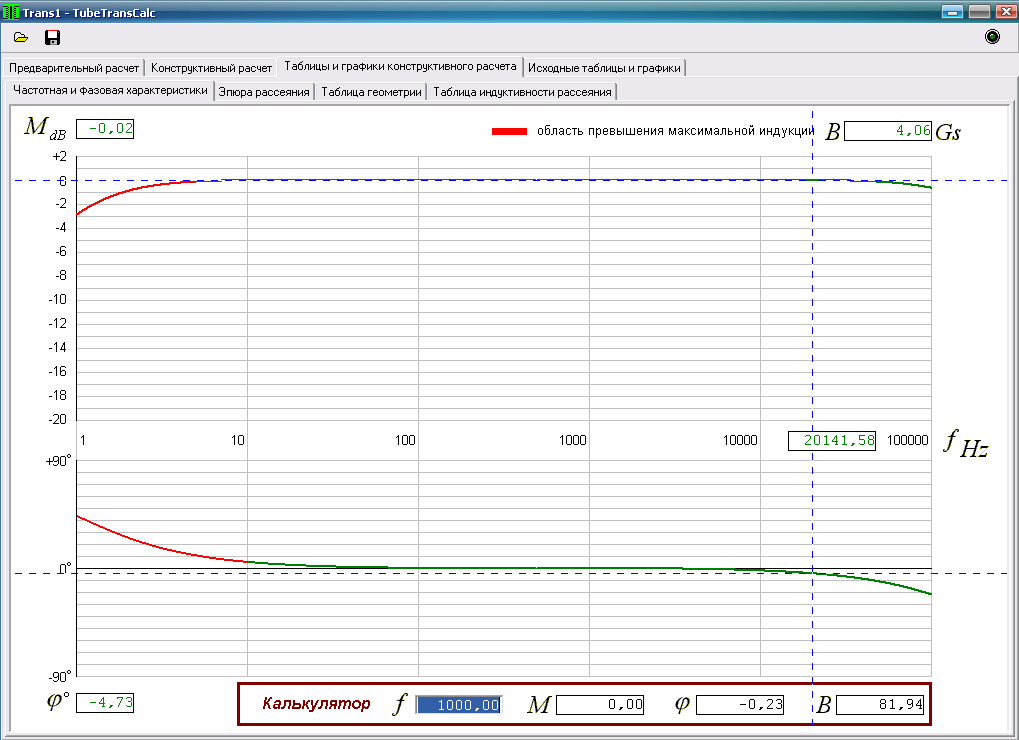This screenshot has width=1019, height=740.
Task: Select Таблицы и графики конструктивного расчета tab
Action: (400, 66)
